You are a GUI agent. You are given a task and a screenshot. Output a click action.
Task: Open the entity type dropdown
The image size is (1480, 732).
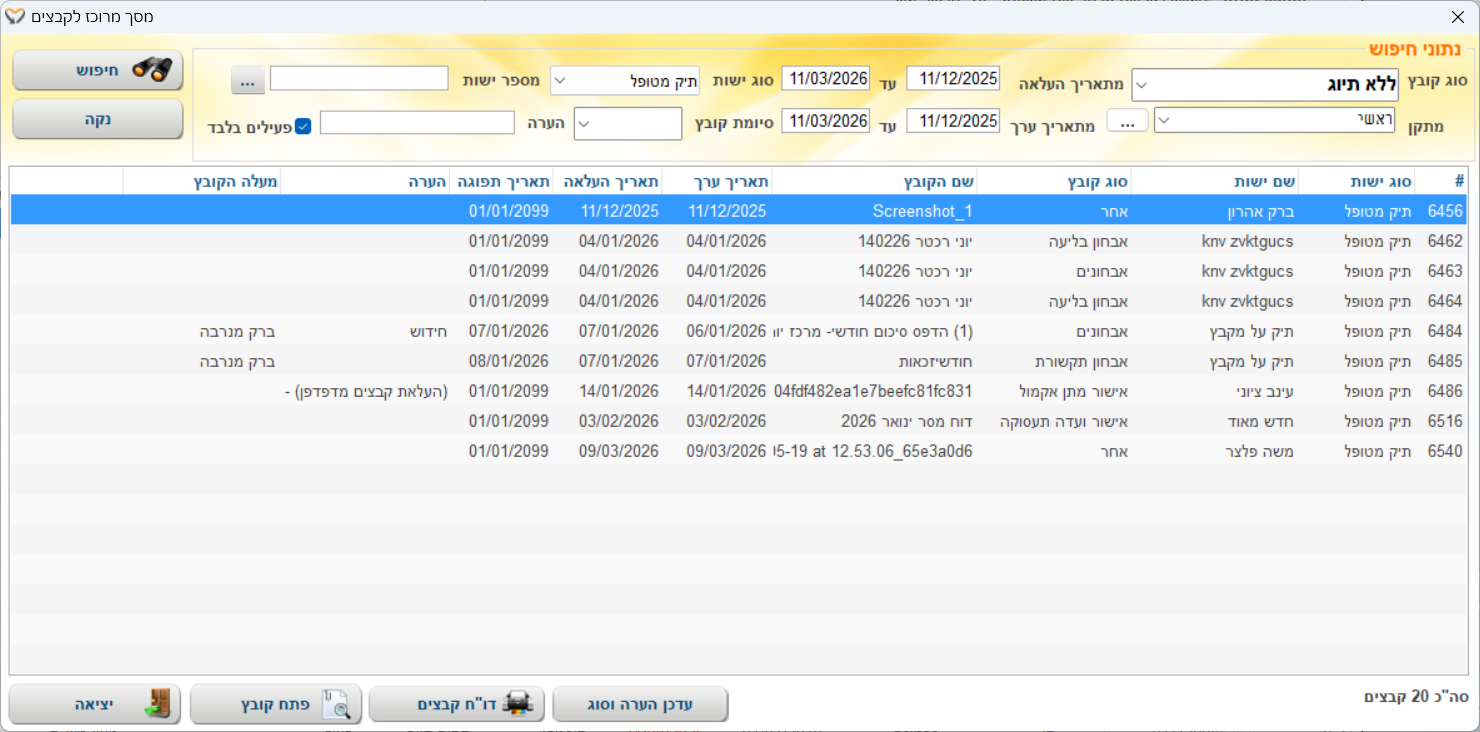coord(560,81)
